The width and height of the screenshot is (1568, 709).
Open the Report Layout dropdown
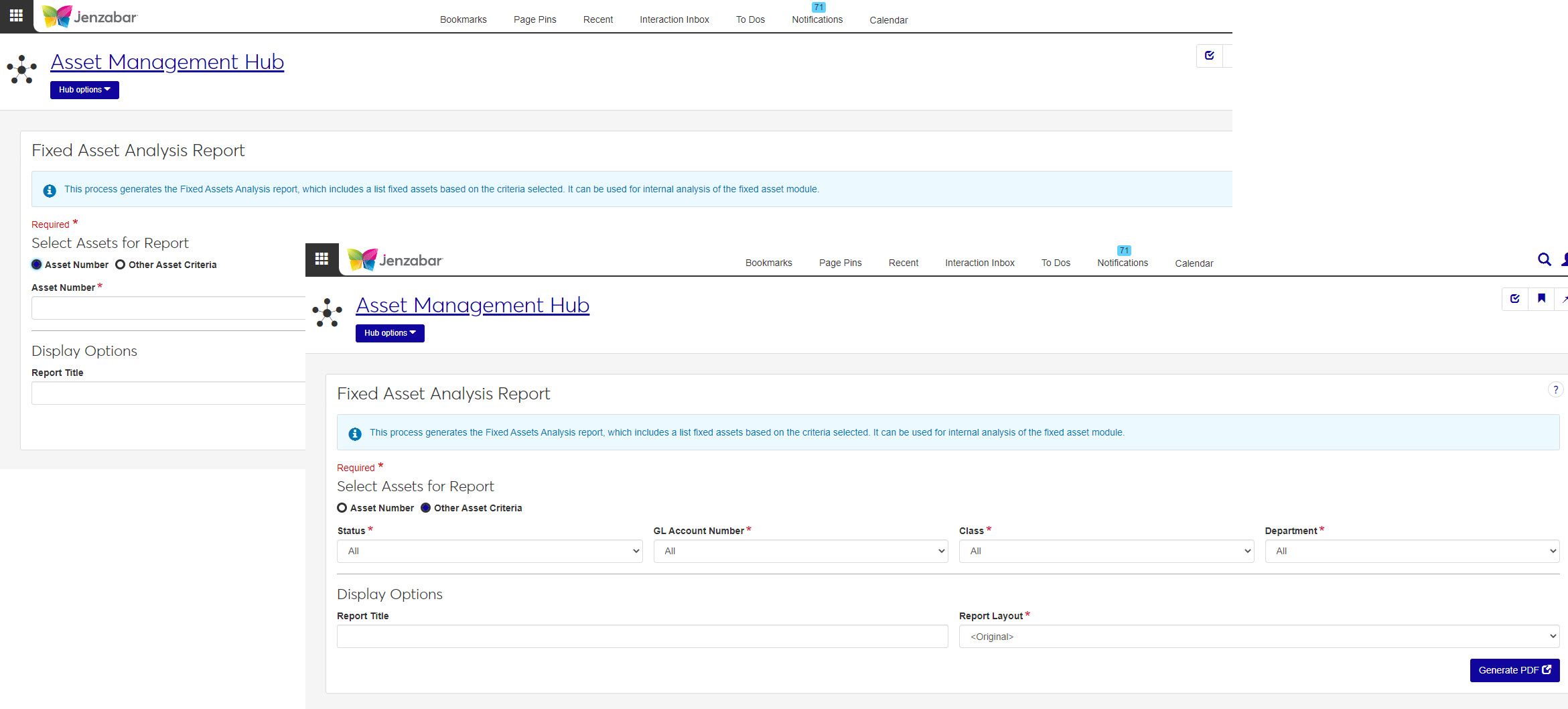point(1258,637)
